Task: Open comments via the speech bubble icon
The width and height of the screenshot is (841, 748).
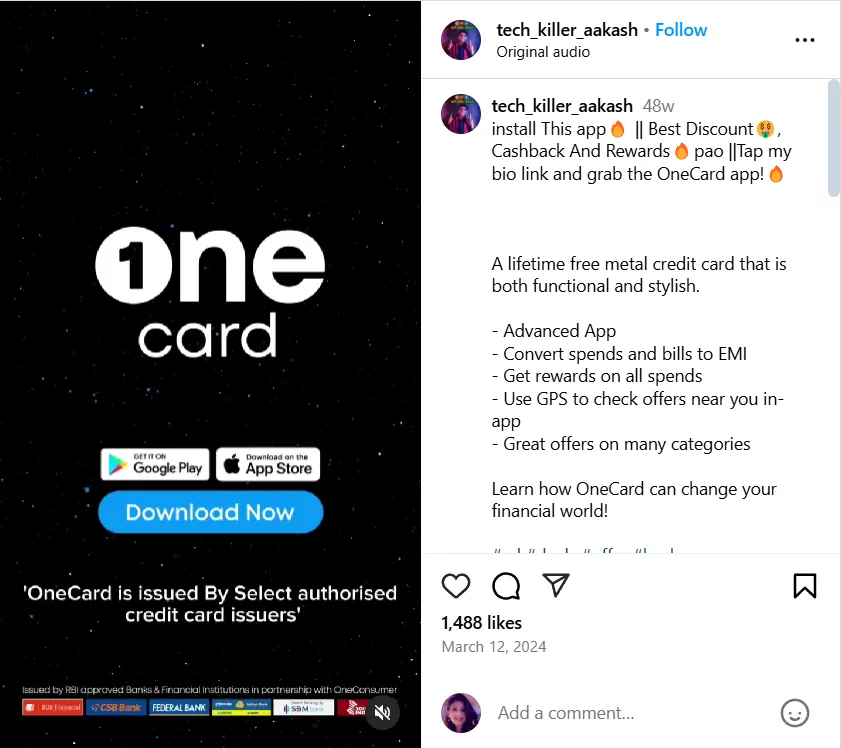Action: click(506, 586)
